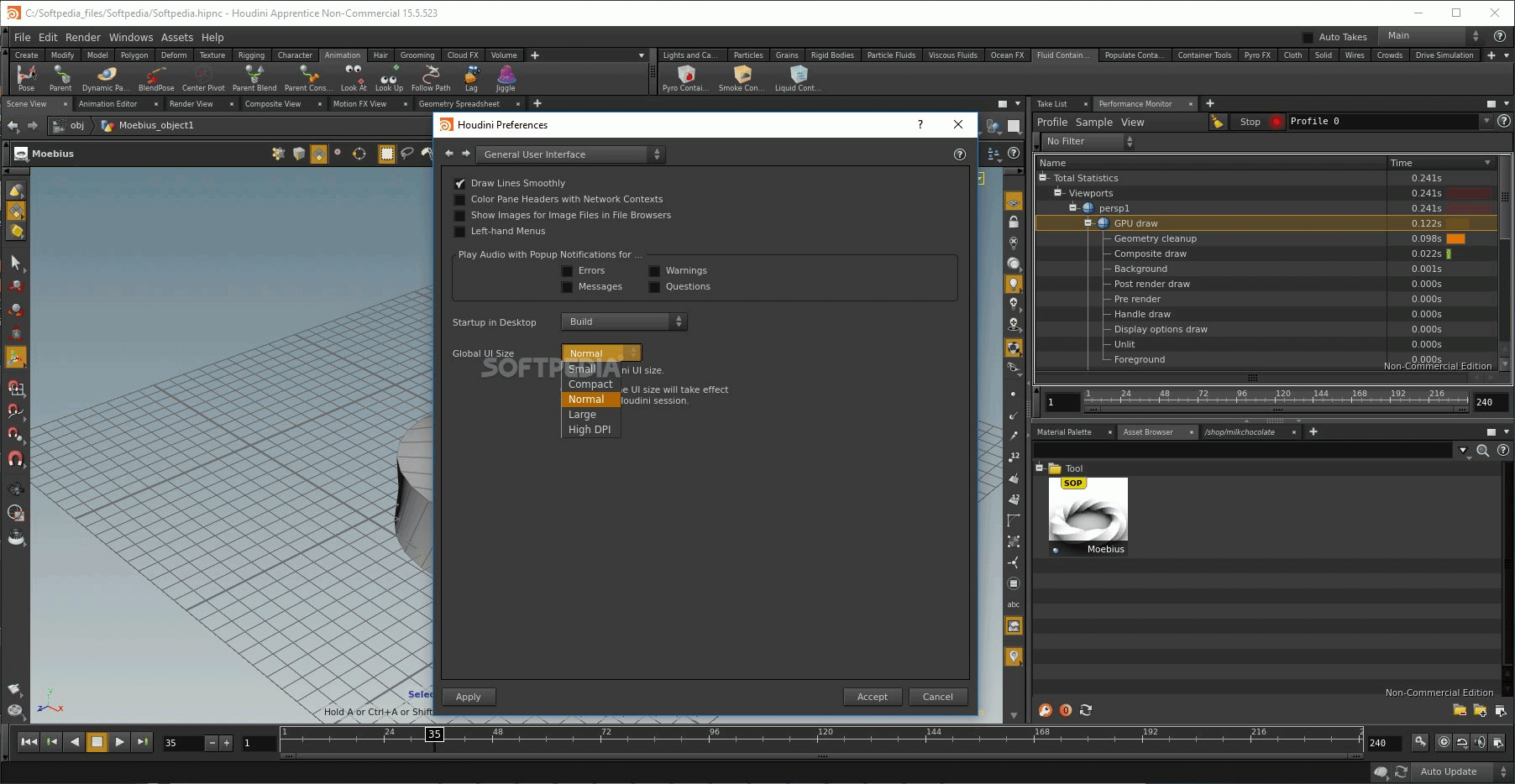
Task: Click the play backward button
Action: pyautogui.click(x=75, y=742)
